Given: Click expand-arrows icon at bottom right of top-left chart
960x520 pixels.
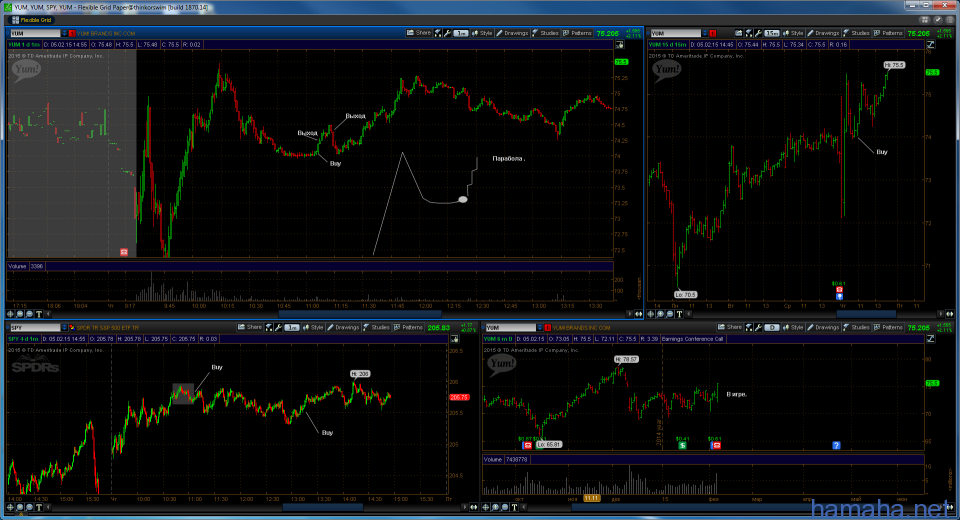Looking at the screenshot, I should [638, 314].
